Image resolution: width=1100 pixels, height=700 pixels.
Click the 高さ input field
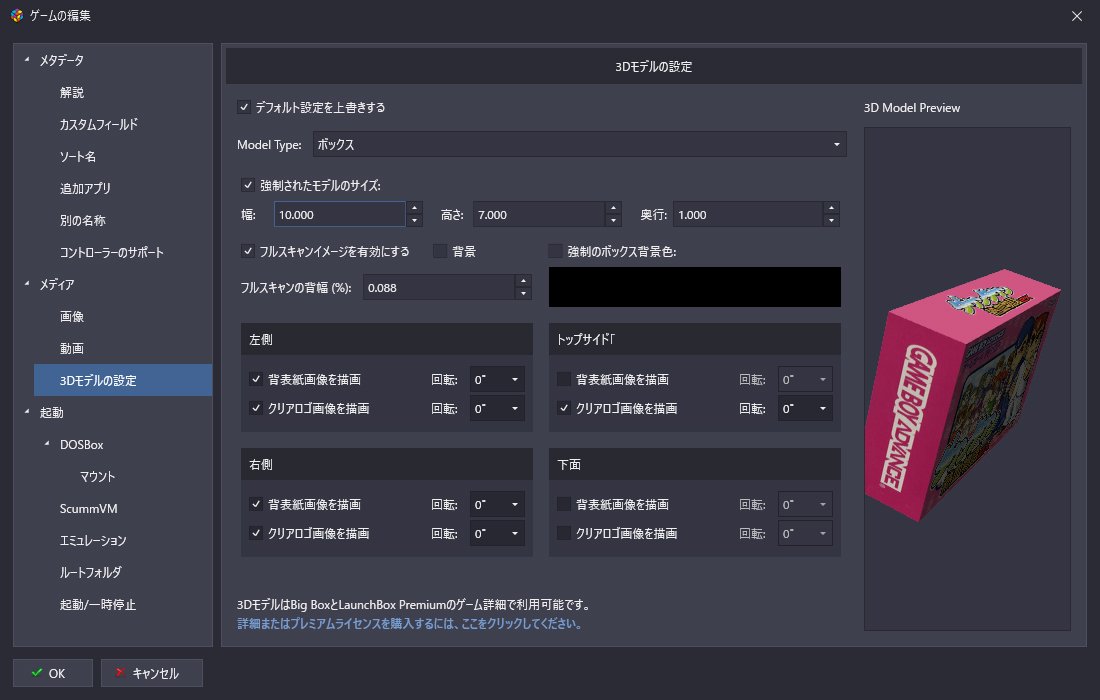point(539,215)
